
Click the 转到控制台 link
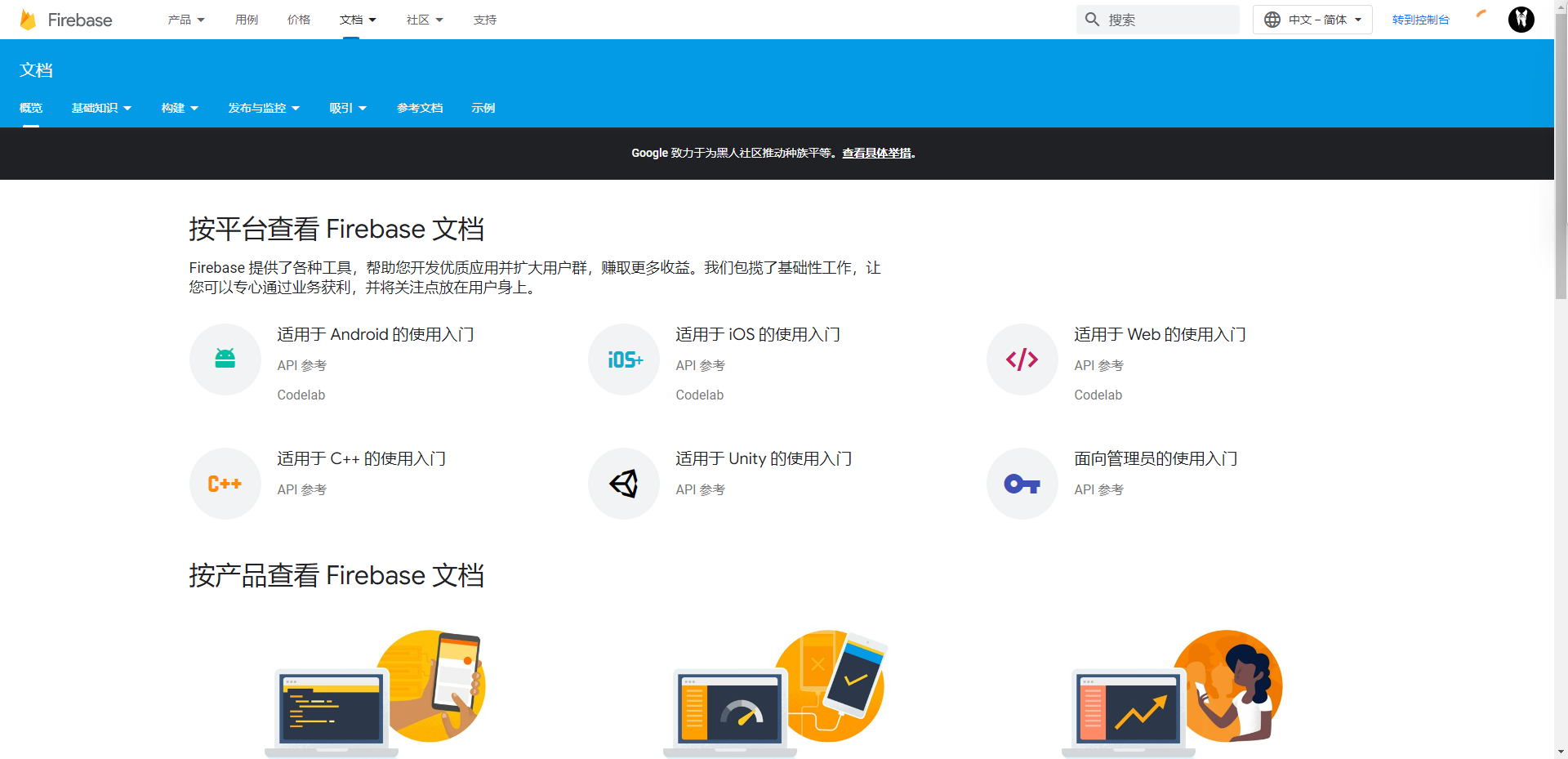(x=1421, y=20)
